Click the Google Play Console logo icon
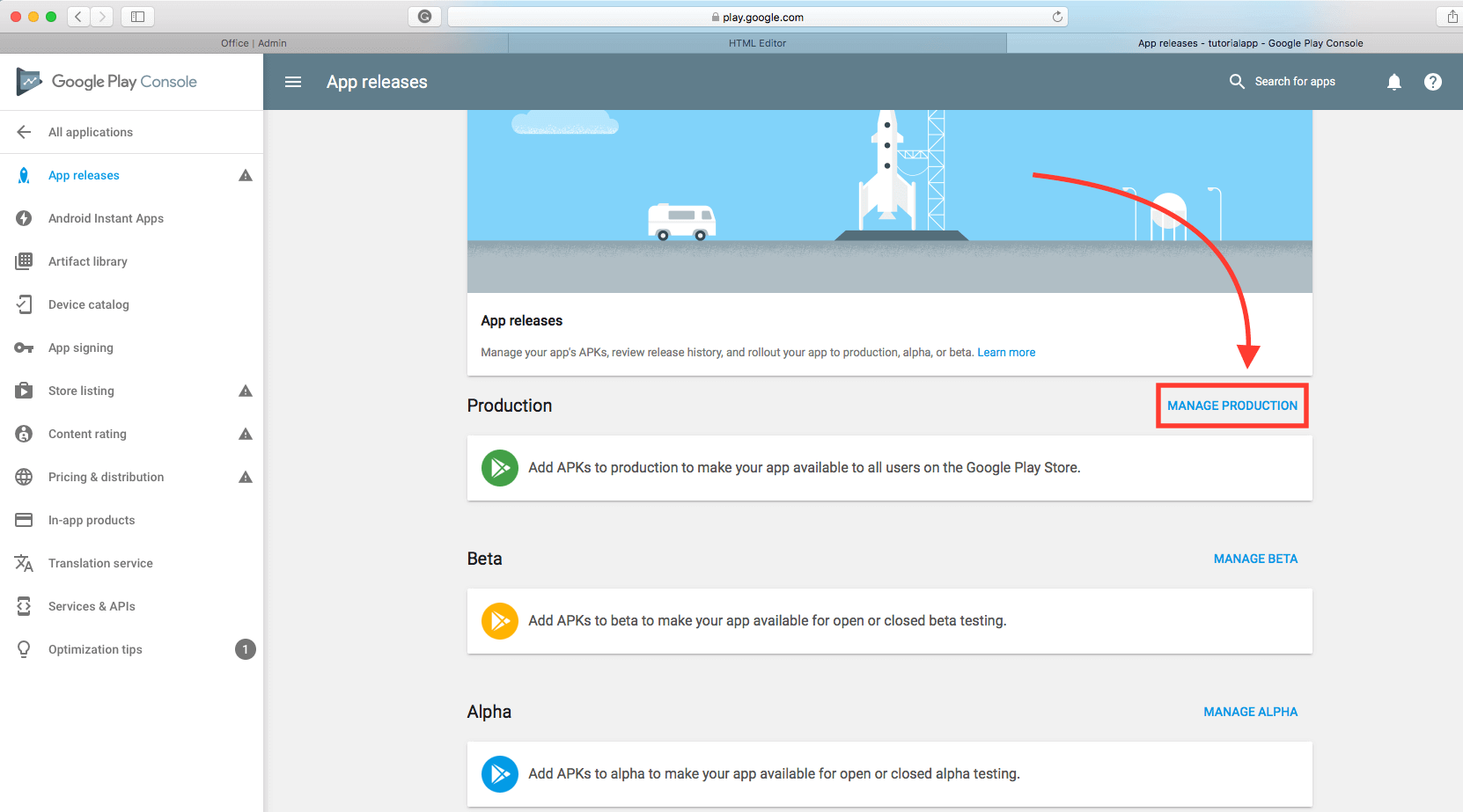1463x812 pixels. tap(29, 82)
